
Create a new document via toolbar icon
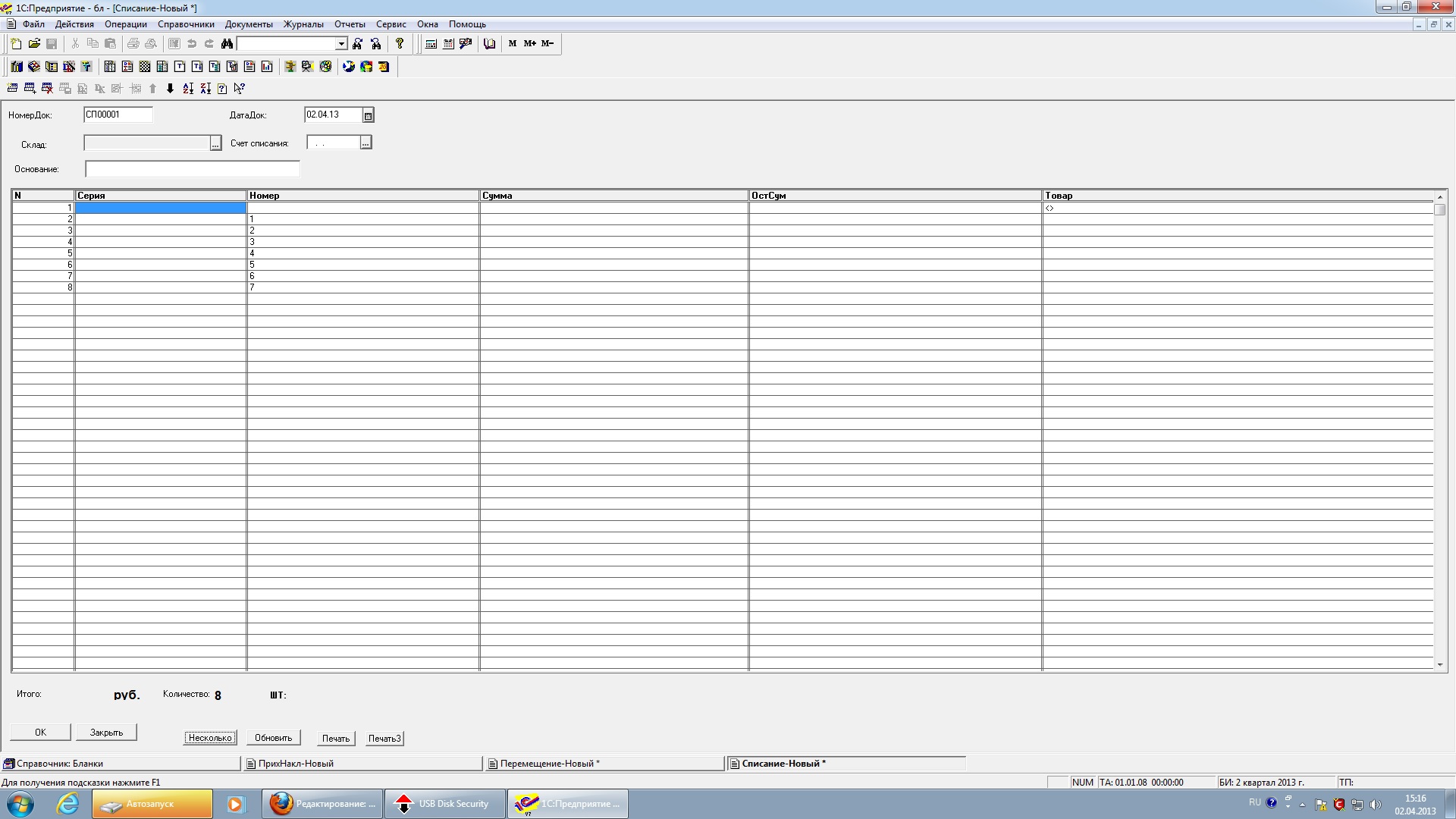click(x=16, y=44)
